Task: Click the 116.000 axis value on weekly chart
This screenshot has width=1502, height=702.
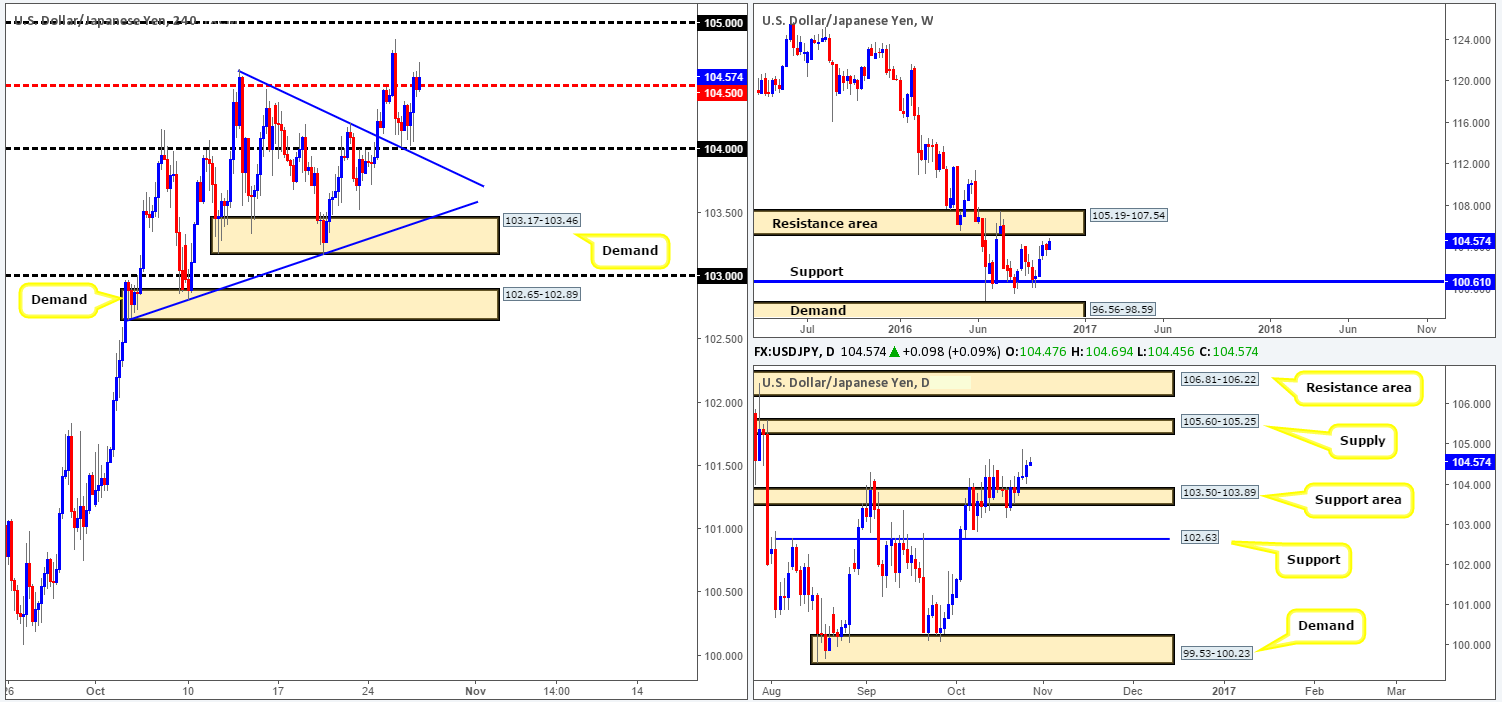Action: click(1470, 123)
